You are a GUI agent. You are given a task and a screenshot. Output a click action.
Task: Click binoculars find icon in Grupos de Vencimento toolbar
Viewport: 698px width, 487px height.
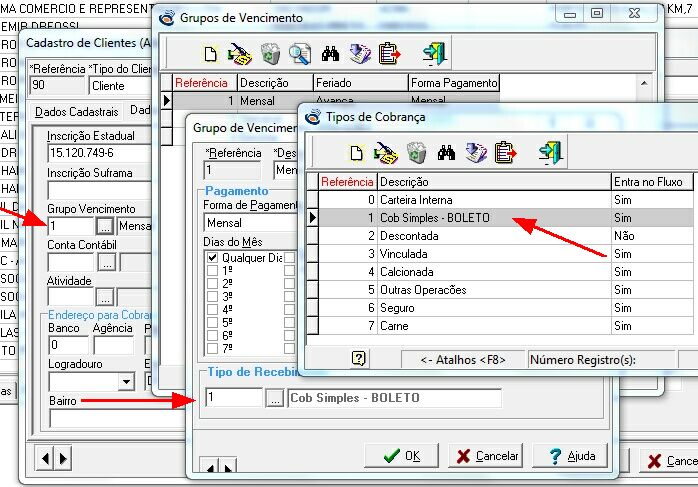pyautogui.click(x=330, y=54)
